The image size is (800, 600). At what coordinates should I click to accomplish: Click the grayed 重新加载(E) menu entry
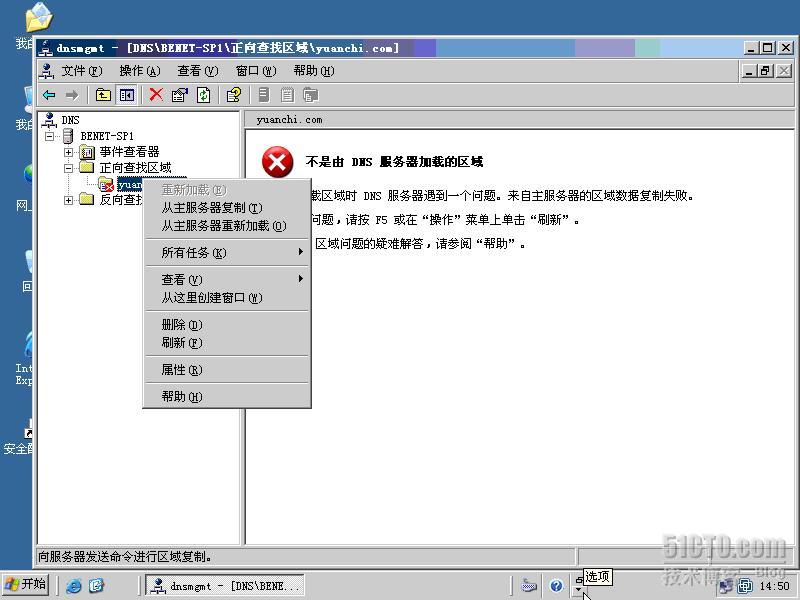pos(227,190)
